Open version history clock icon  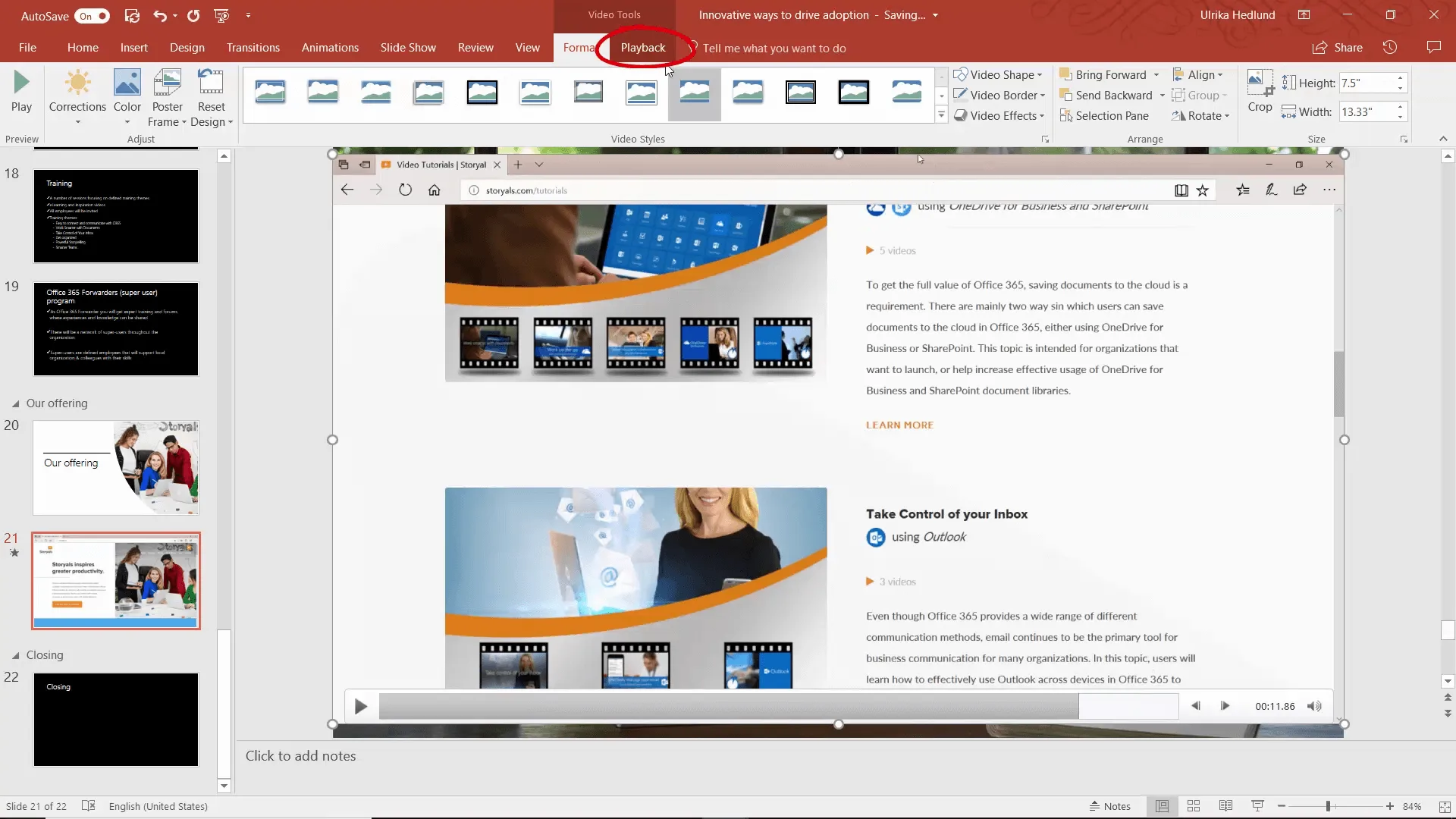coord(1390,47)
